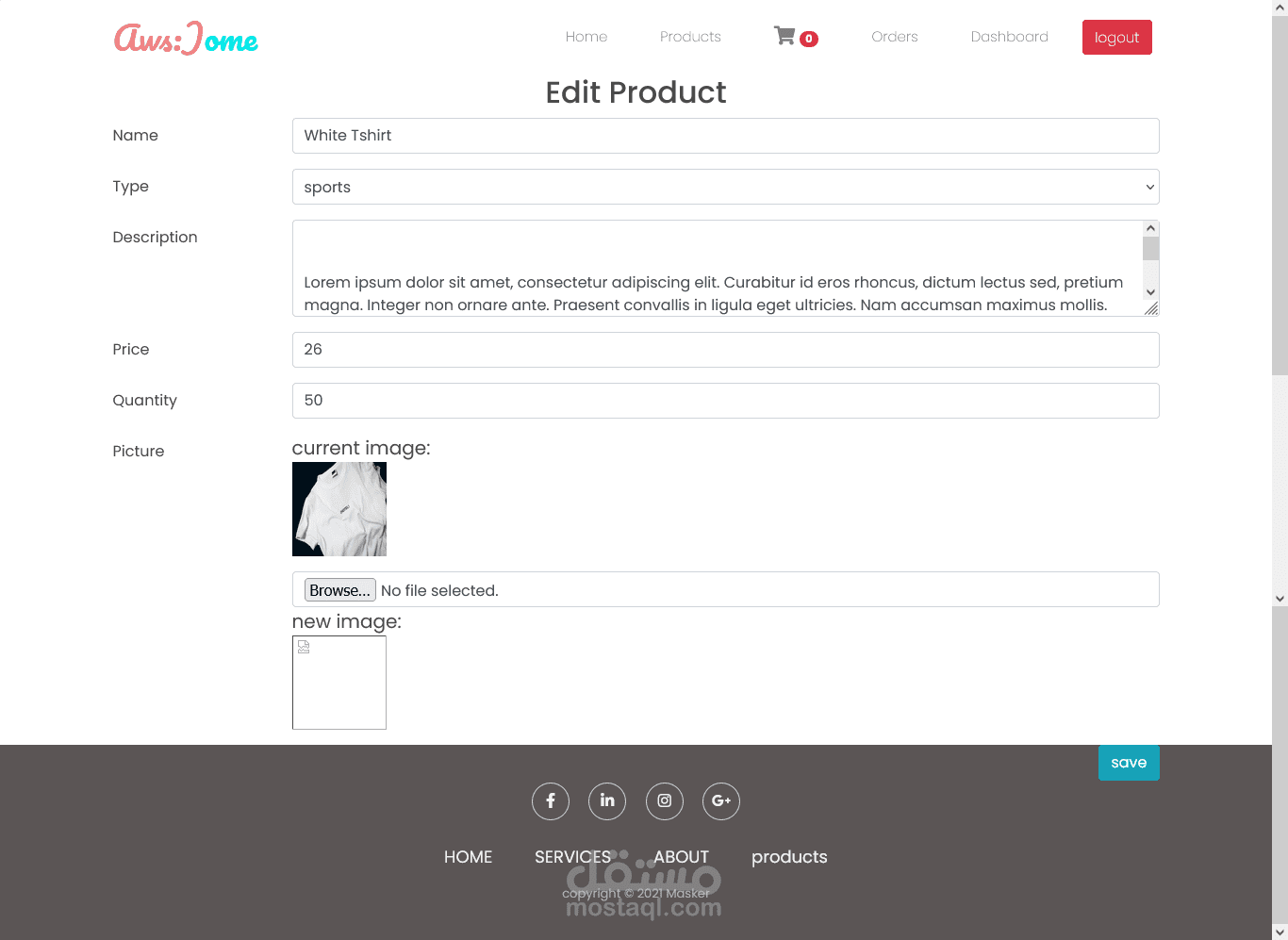
Task: Click the Google+ icon
Action: [721, 800]
